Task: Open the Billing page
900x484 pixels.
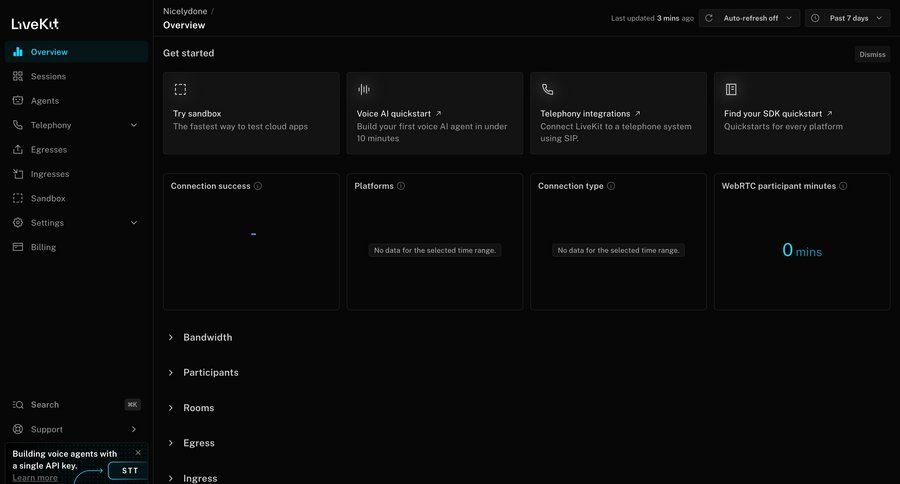Action: tap(76, 247)
